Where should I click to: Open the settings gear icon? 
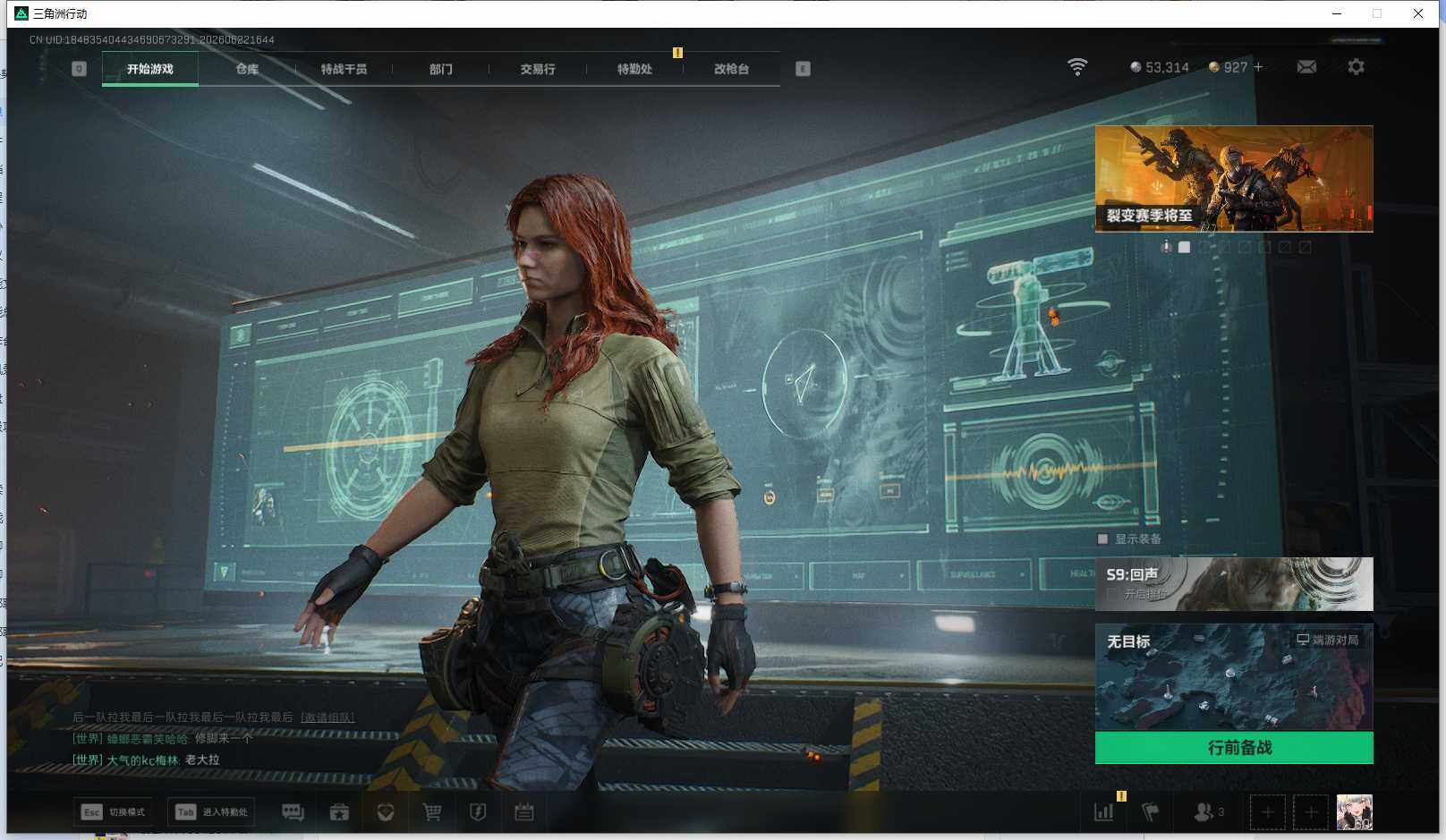1356,67
